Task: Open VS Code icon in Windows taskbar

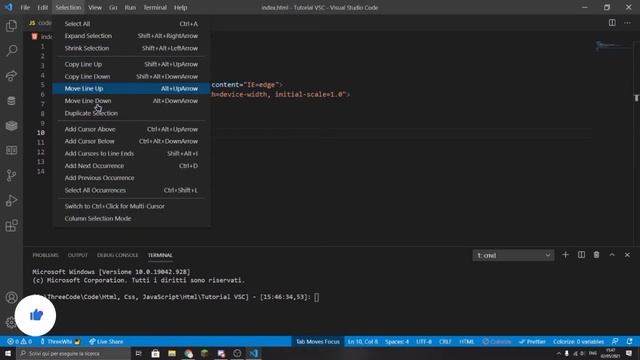Action: point(253,353)
